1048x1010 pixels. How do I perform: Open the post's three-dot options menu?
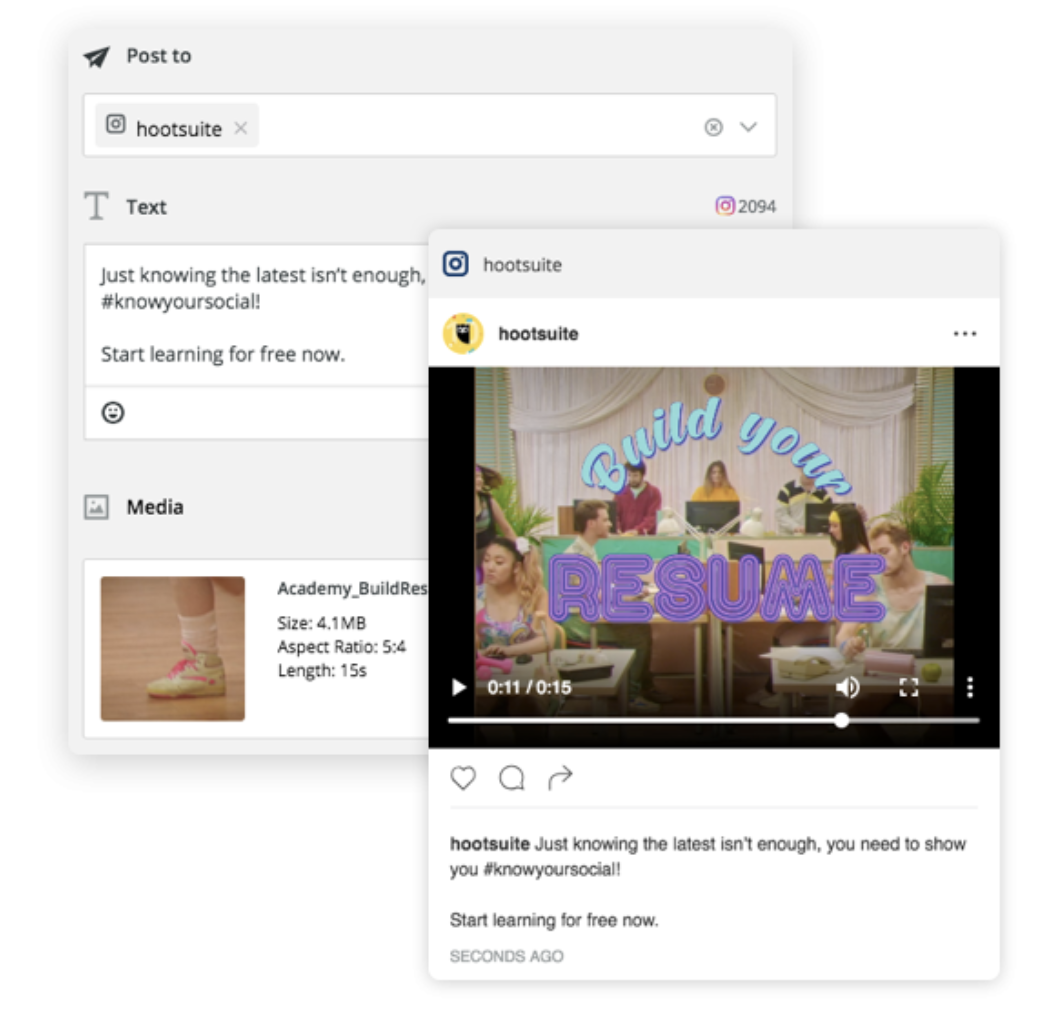click(964, 334)
